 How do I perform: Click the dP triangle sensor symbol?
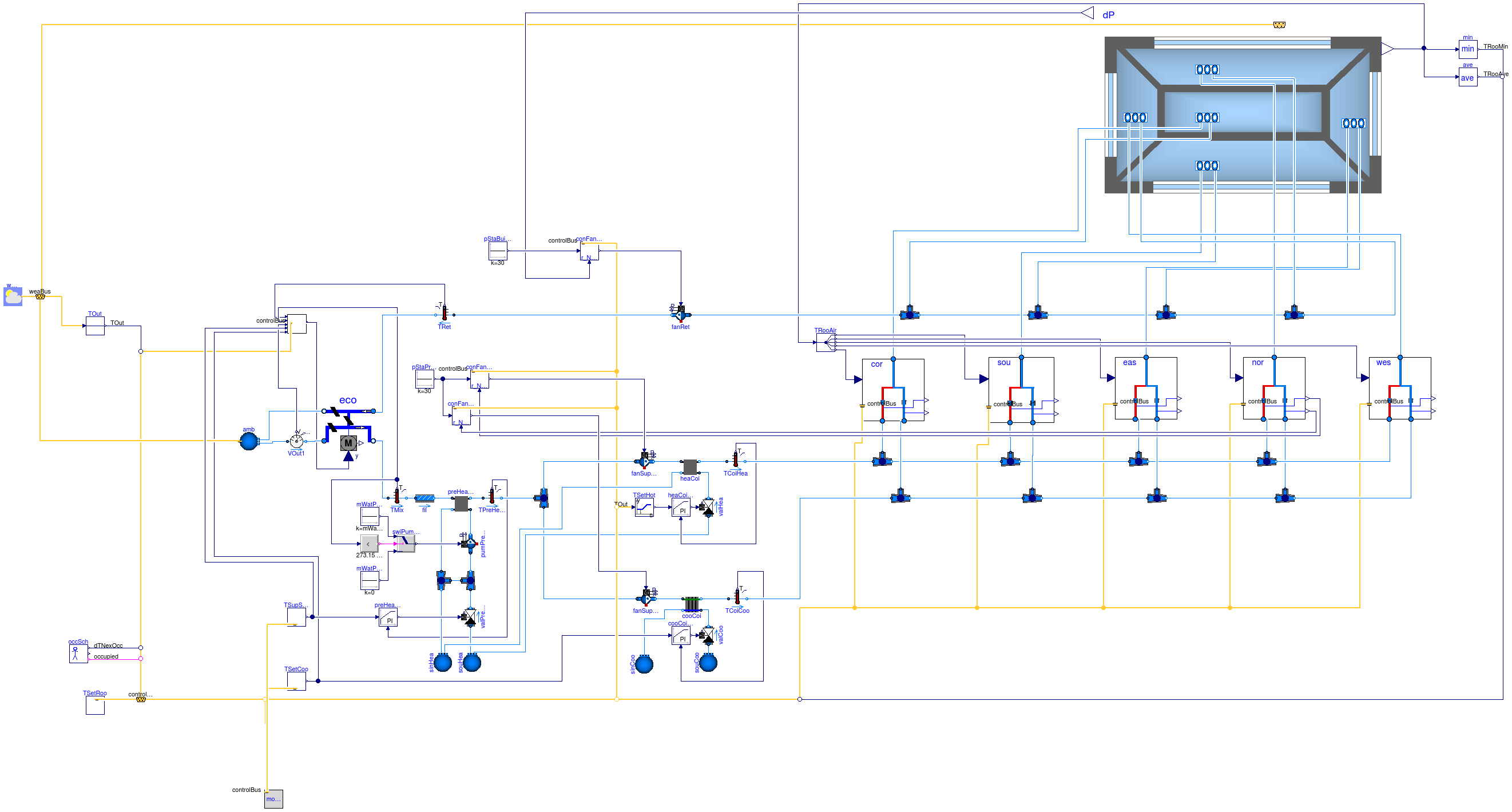(x=1087, y=13)
